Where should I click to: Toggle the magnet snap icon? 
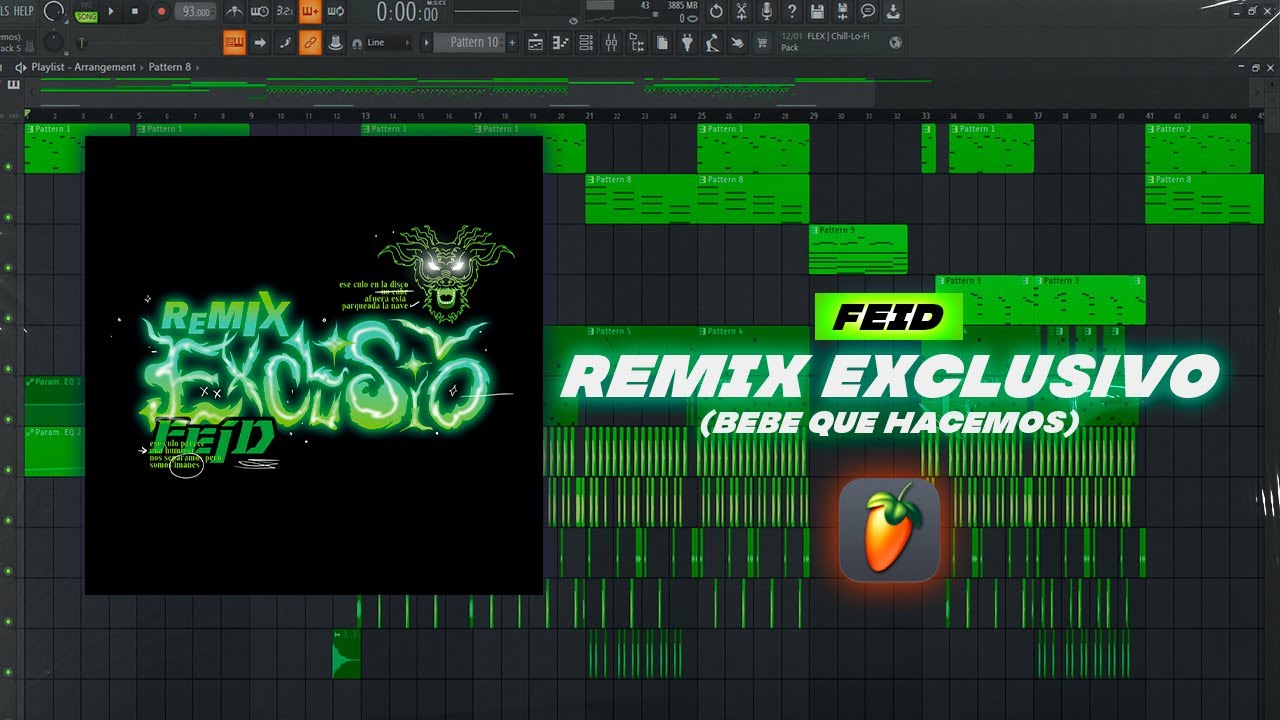click(357, 43)
